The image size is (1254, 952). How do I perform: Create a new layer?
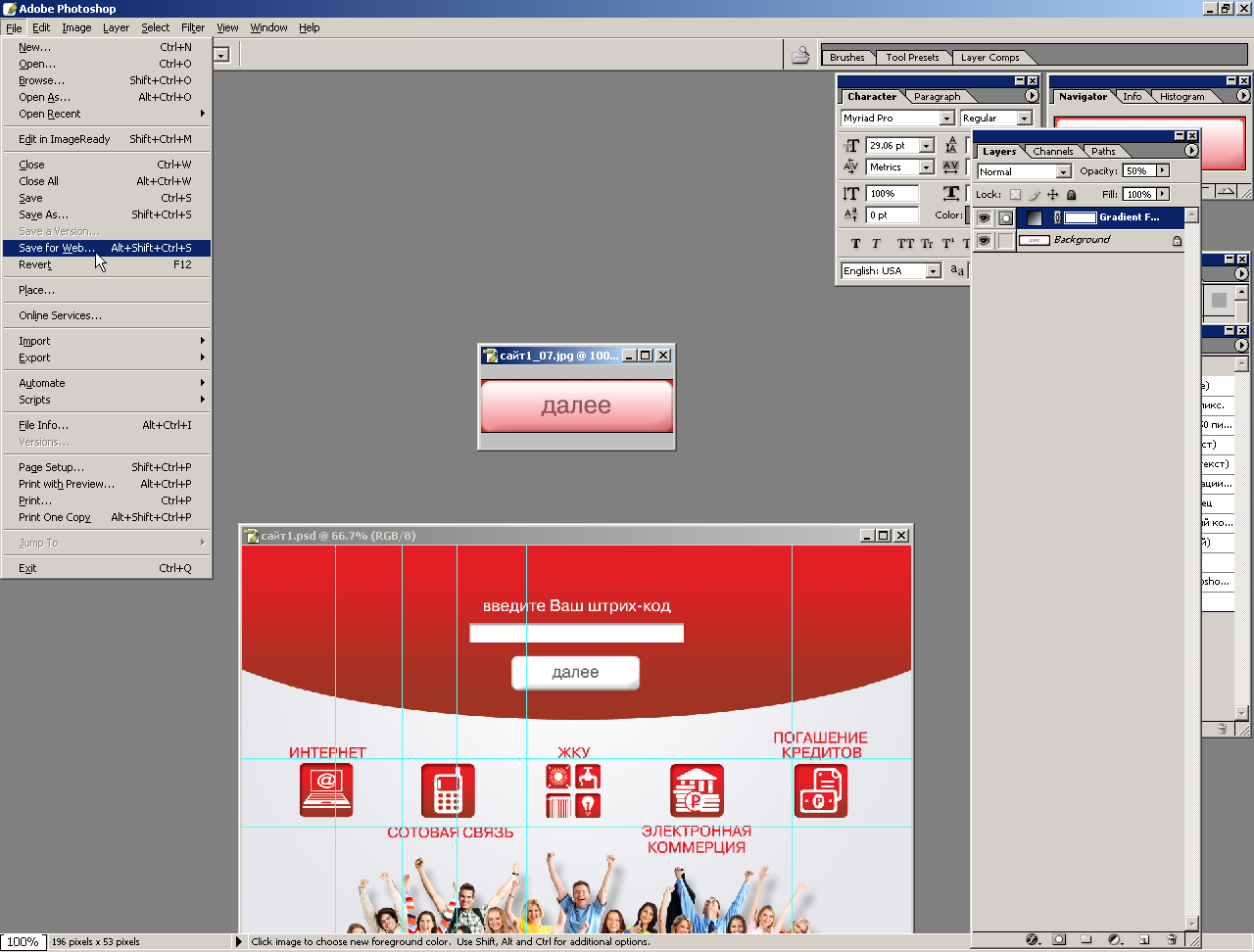click(x=1143, y=939)
